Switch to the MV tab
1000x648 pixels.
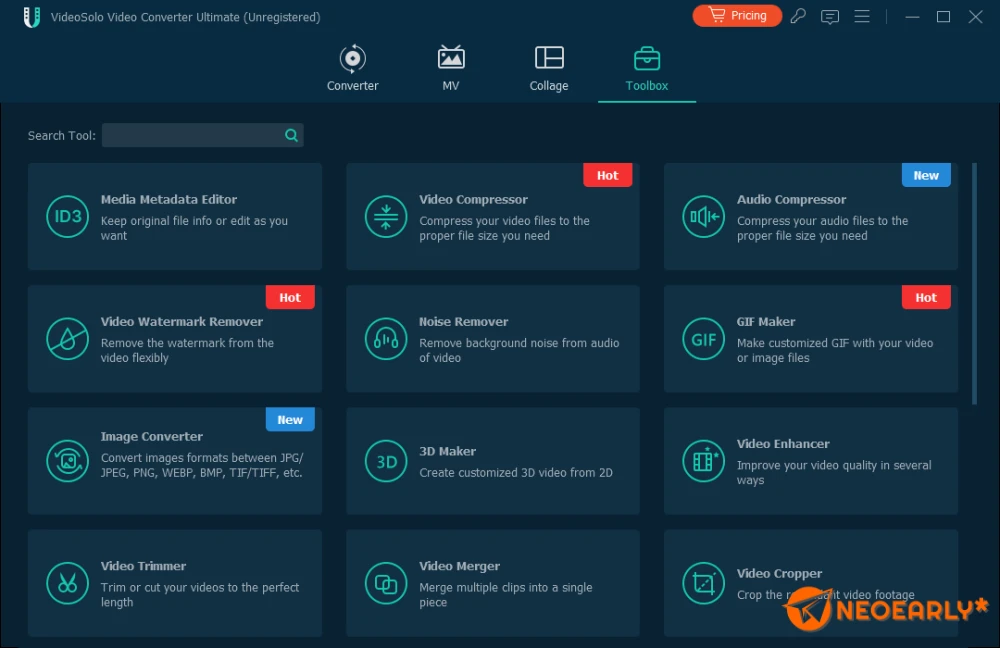click(451, 68)
